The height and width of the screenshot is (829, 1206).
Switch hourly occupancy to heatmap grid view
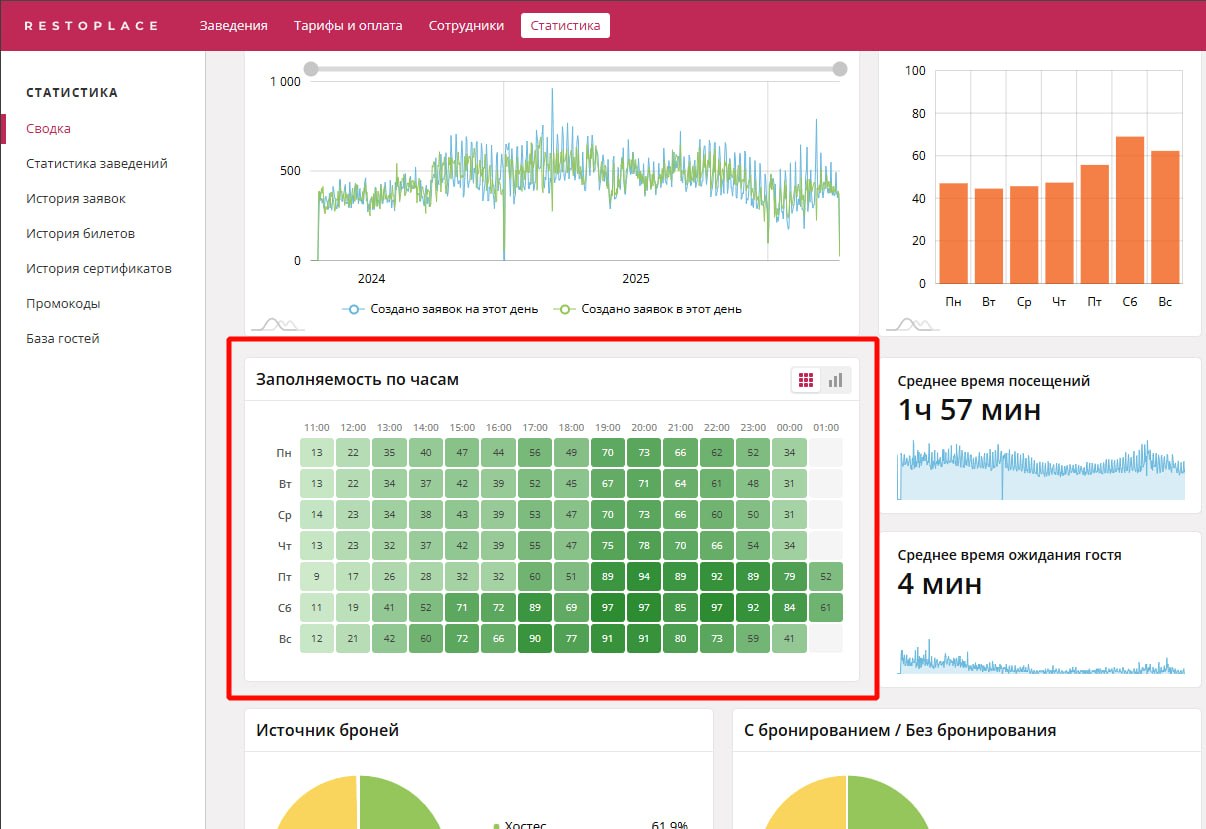[x=806, y=380]
